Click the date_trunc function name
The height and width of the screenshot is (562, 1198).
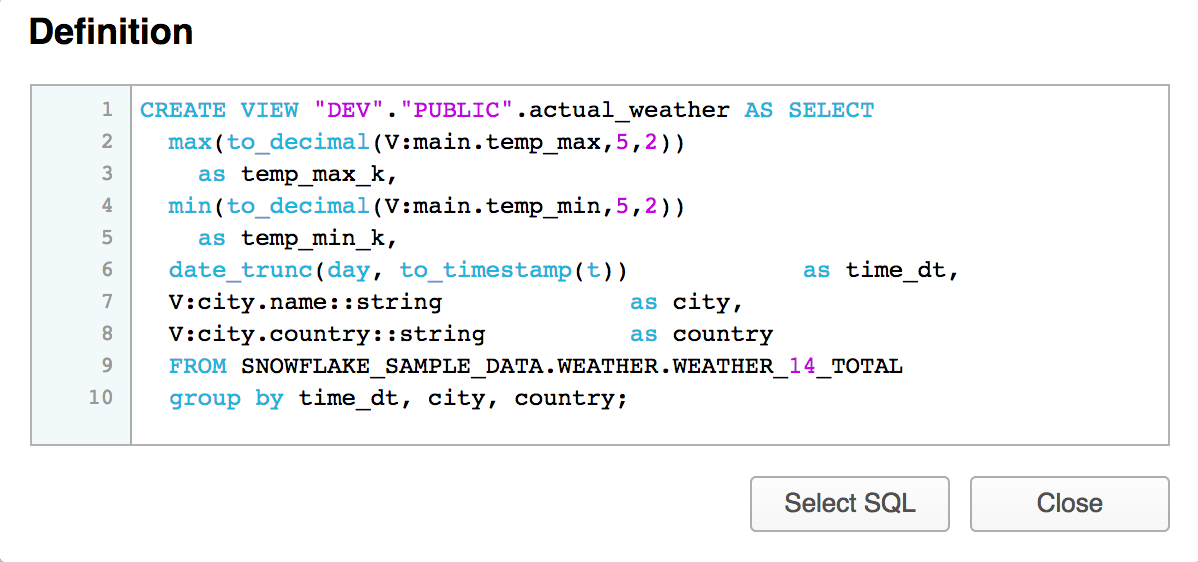pyautogui.click(x=226, y=270)
